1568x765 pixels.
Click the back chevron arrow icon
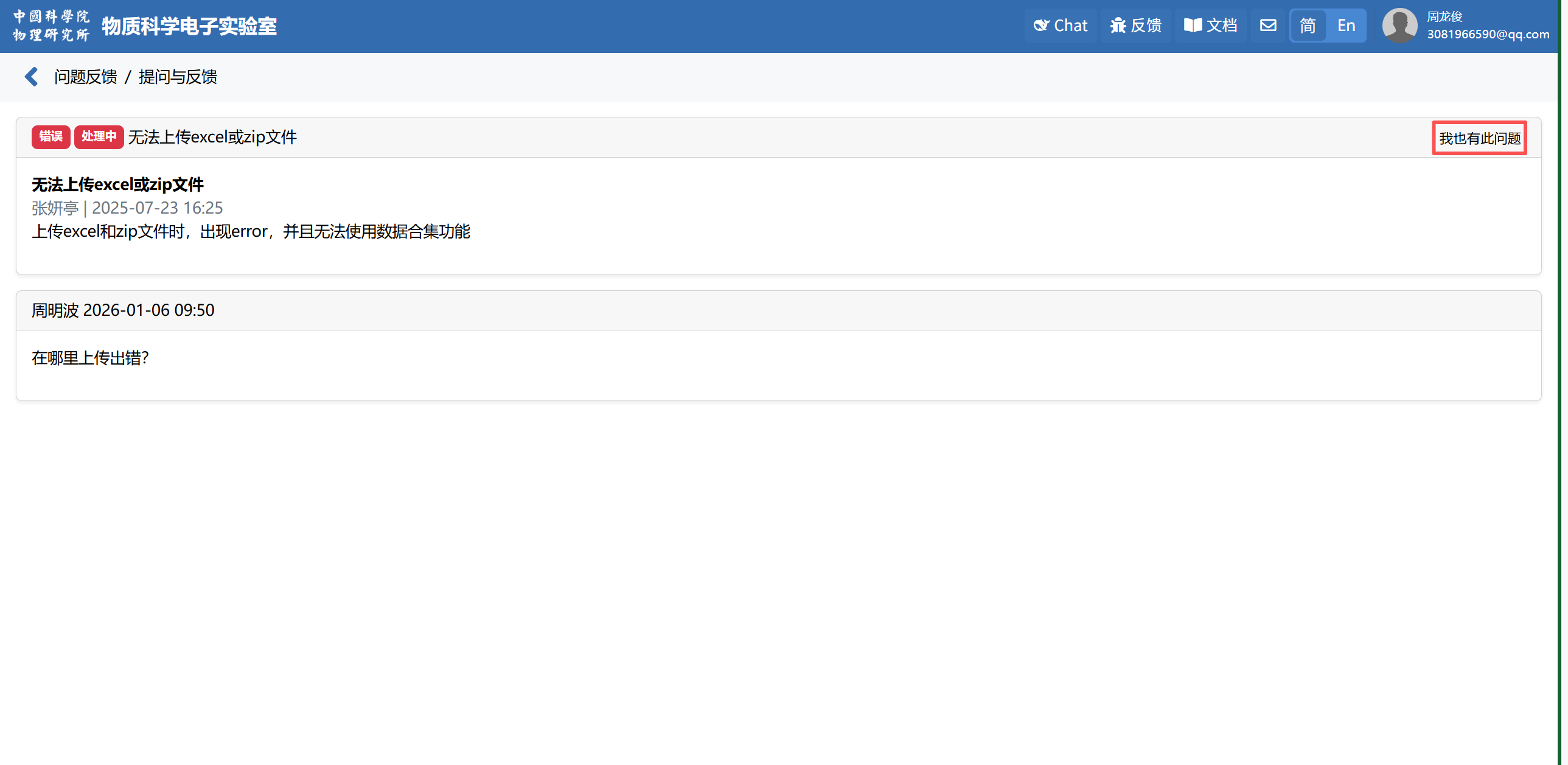32,77
